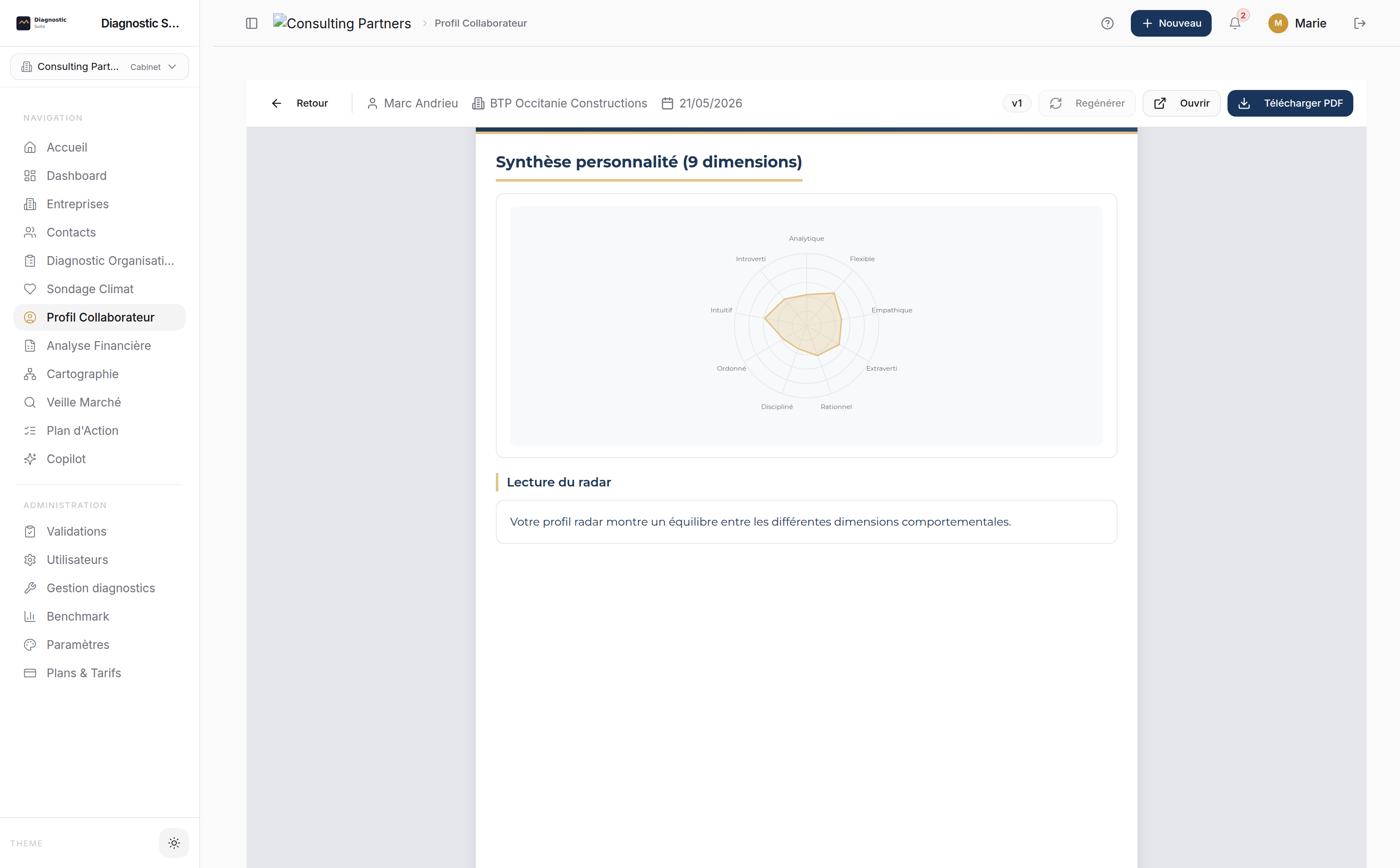The width and height of the screenshot is (1400, 868).
Task: Go back with the Retour button
Action: click(299, 103)
